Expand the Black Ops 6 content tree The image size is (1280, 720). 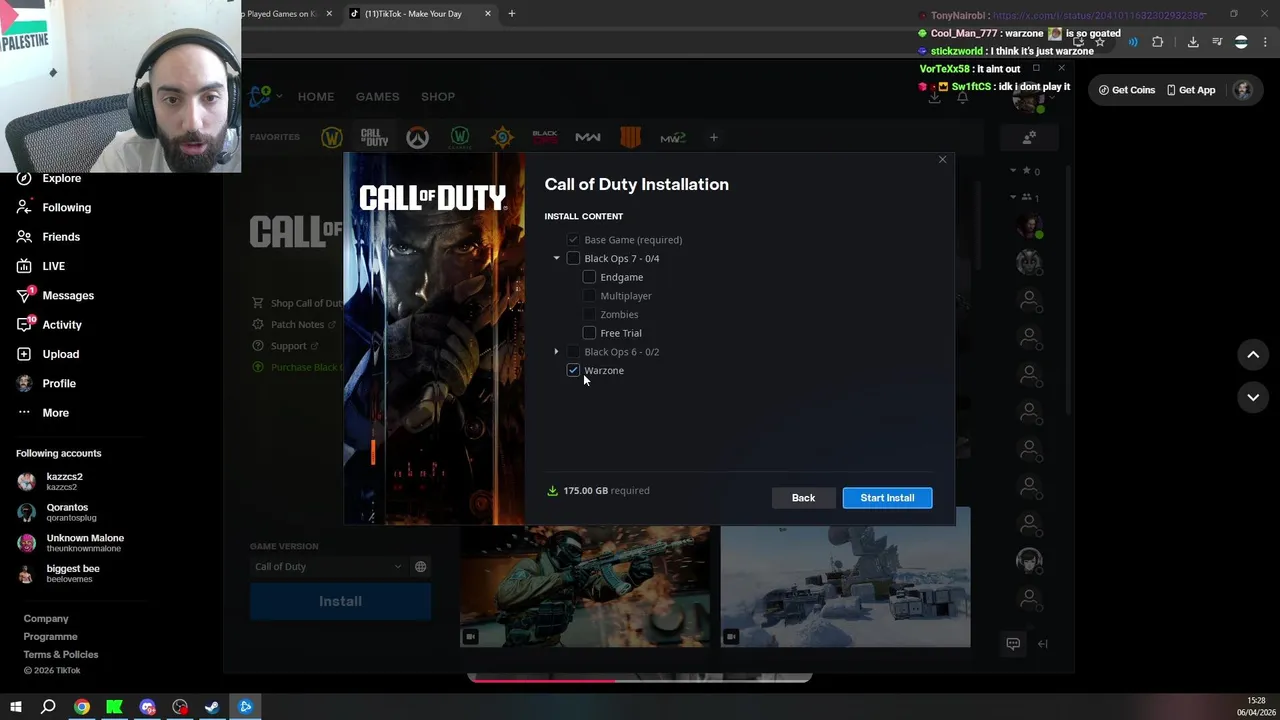557,352
